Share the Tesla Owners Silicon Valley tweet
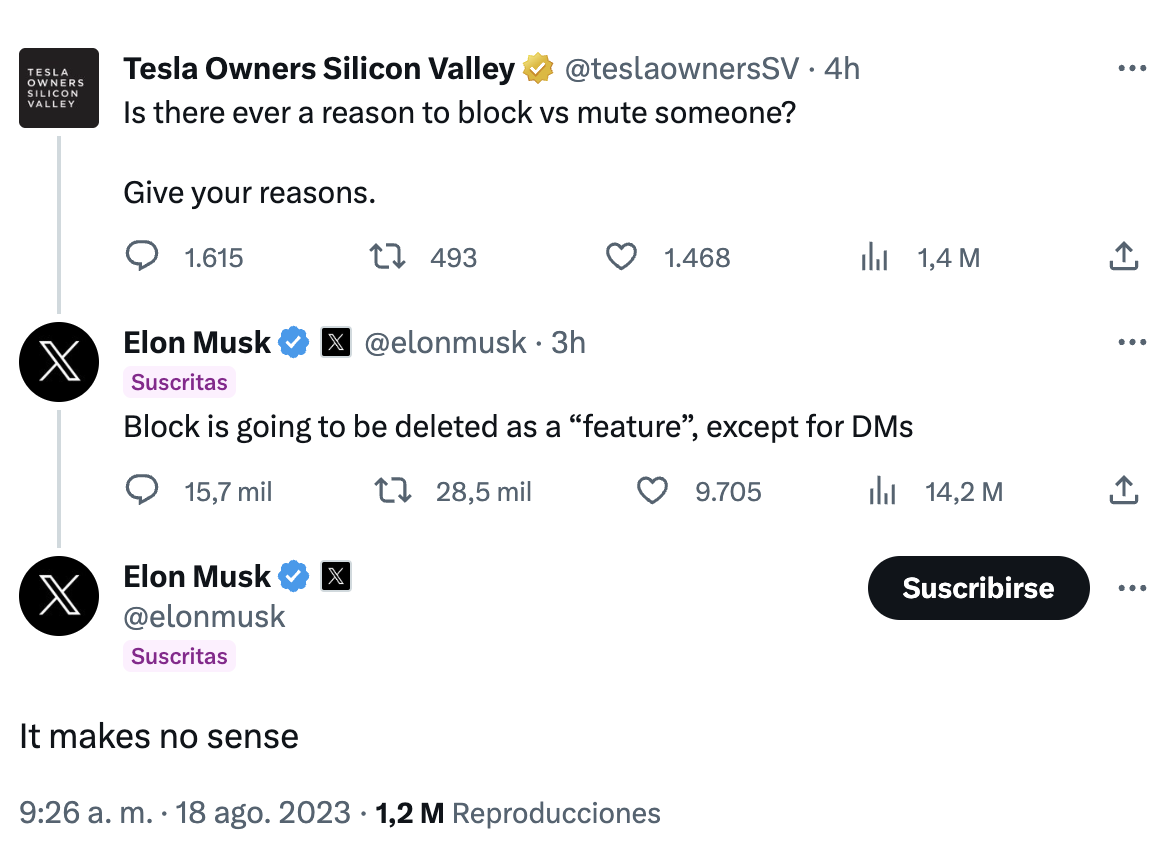The width and height of the screenshot is (1176, 850). (1124, 257)
